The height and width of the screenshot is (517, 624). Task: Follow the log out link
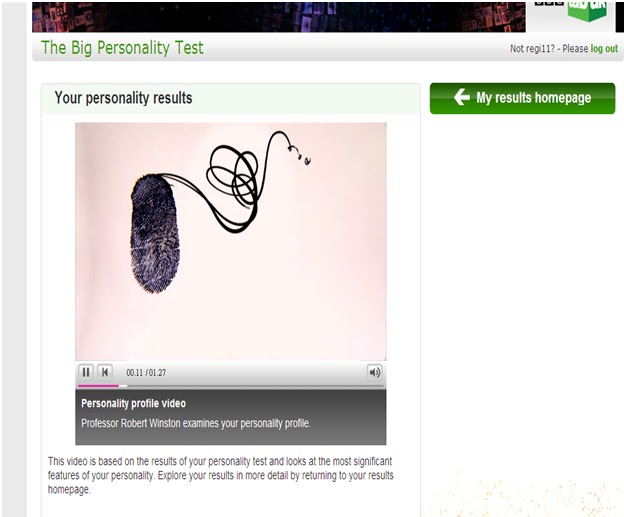point(604,49)
